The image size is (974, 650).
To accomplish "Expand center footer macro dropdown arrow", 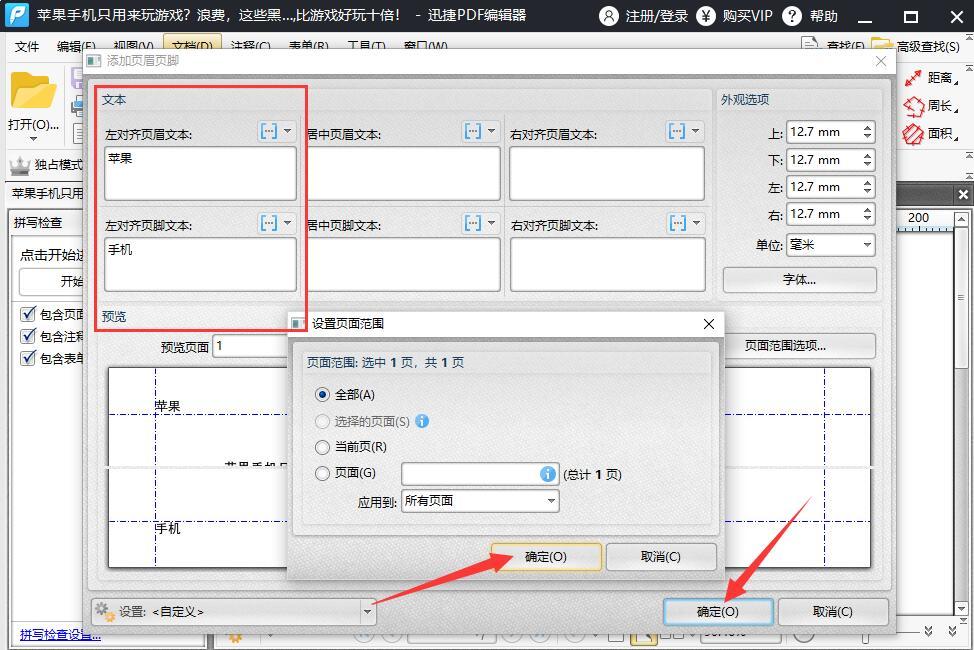I will (491, 222).
